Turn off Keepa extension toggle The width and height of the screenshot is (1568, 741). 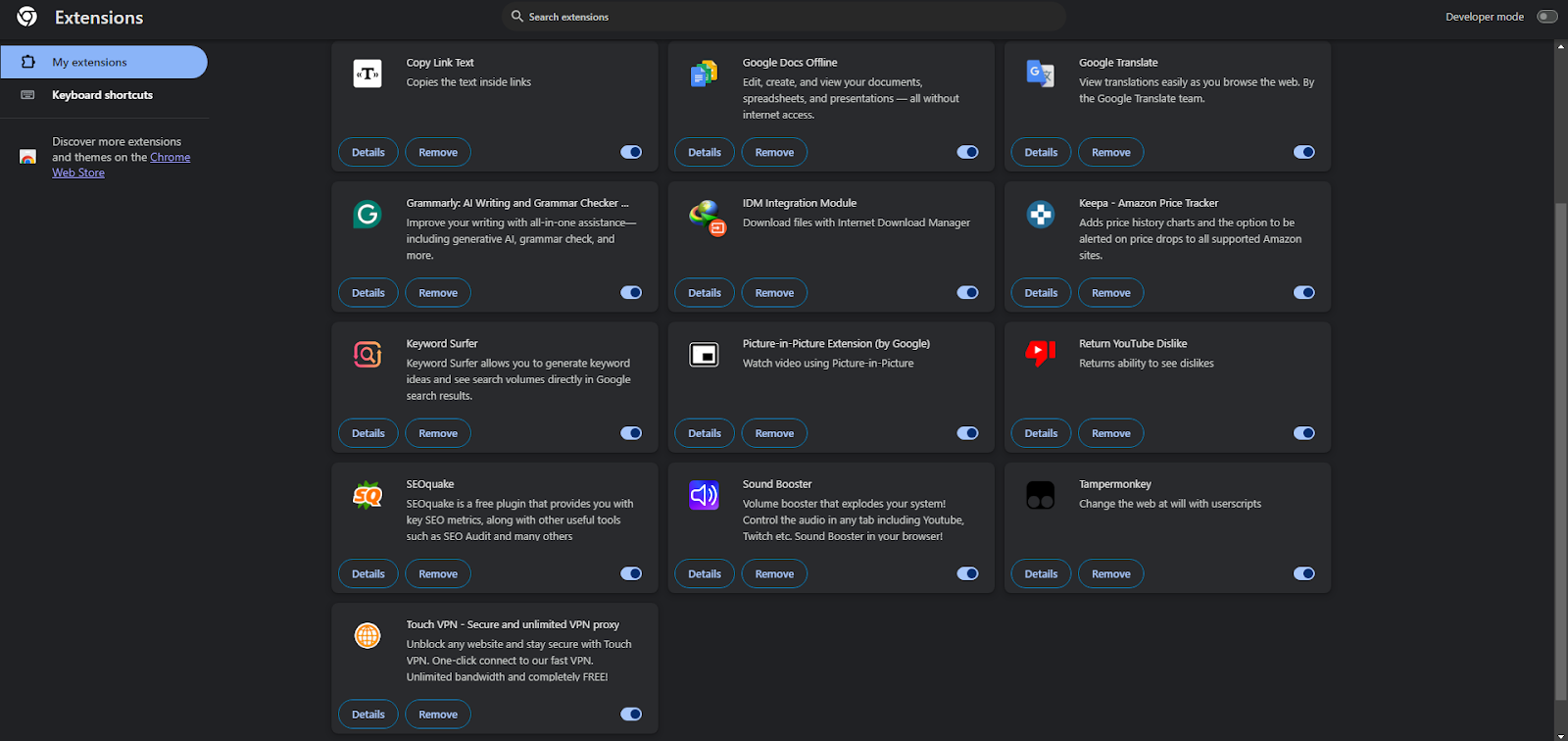pos(1303,292)
